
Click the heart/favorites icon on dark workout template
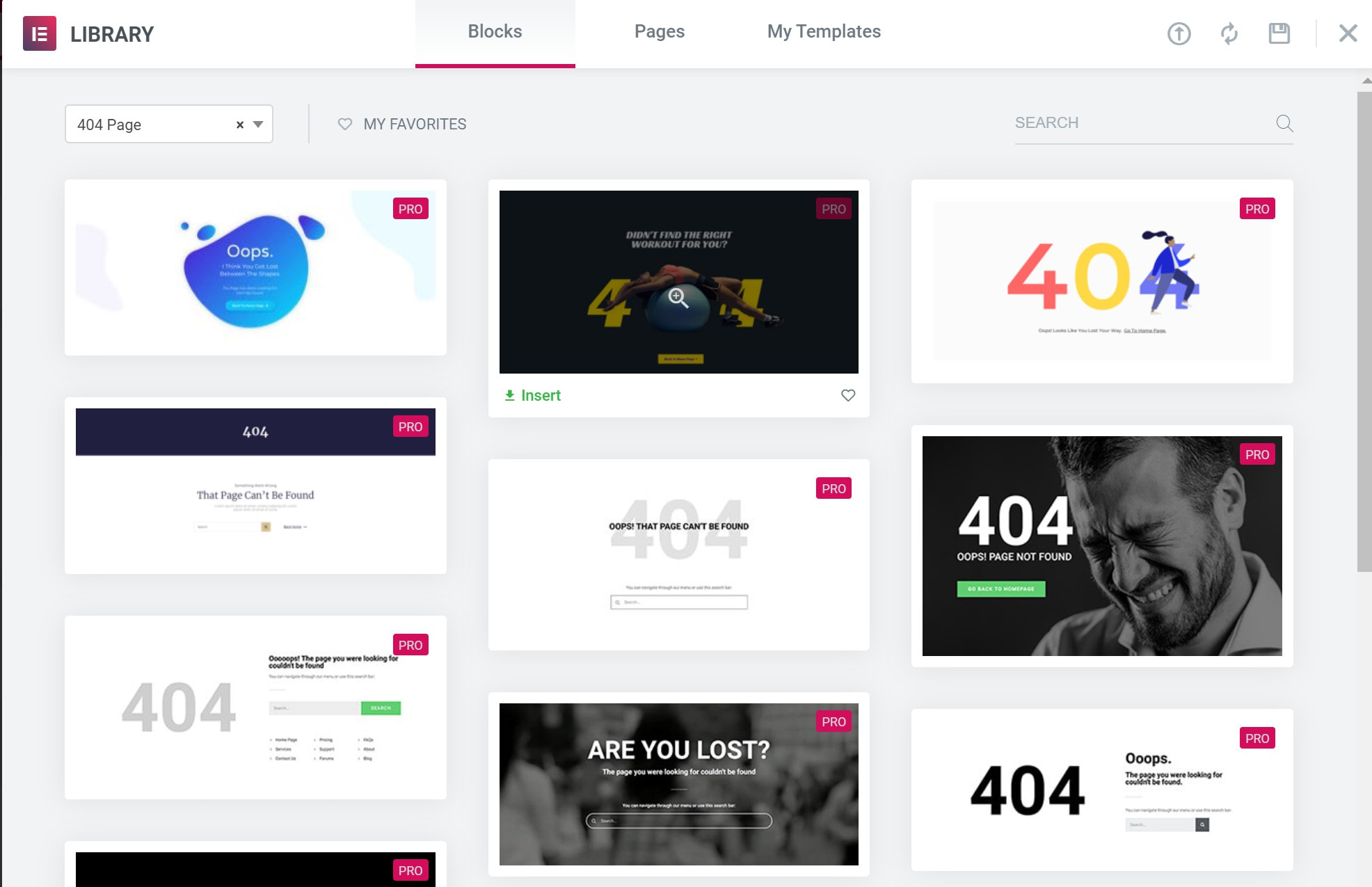tap(847, 395)
